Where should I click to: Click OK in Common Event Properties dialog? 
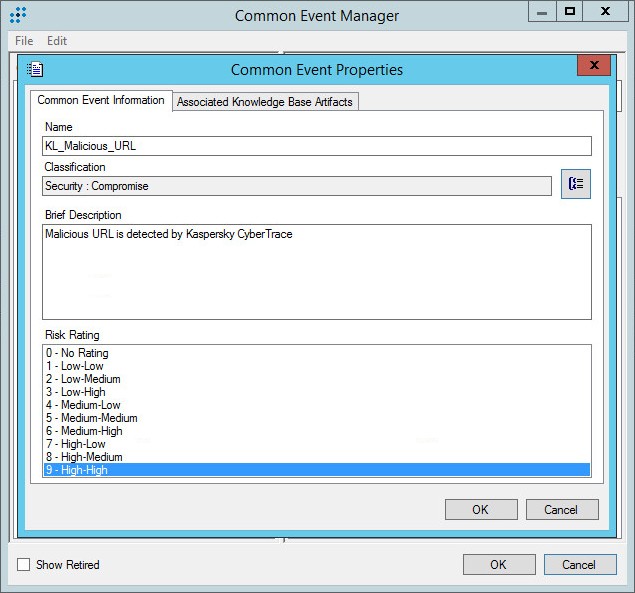[480, 509]
